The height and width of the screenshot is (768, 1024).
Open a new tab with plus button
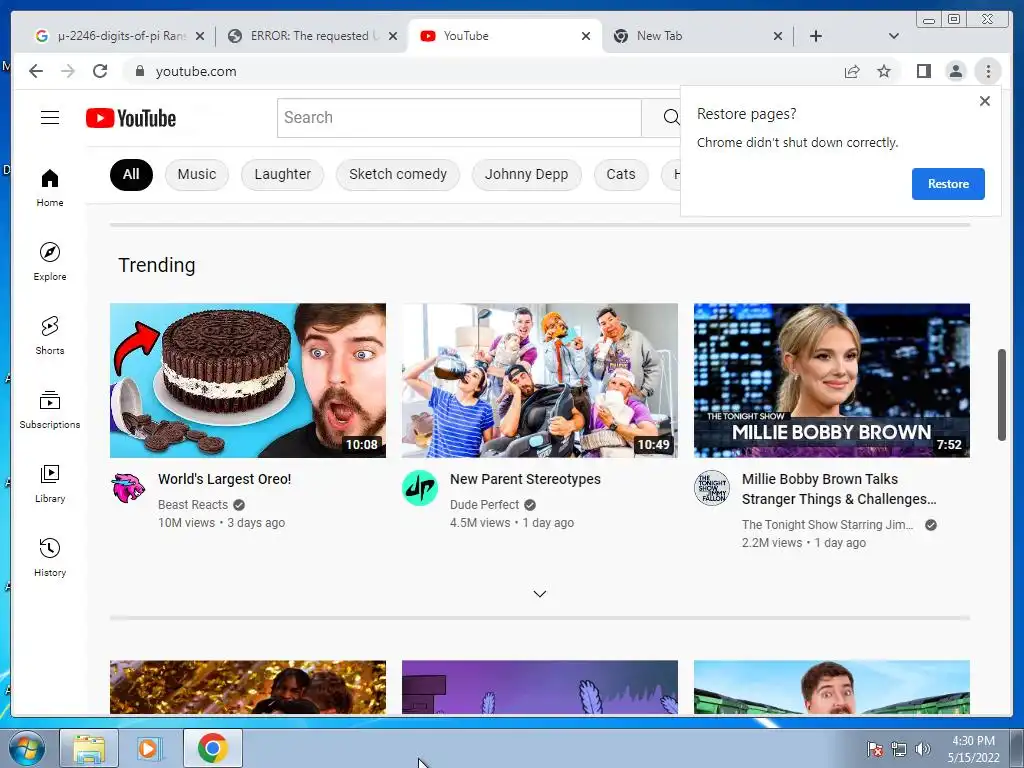(816, 36)
